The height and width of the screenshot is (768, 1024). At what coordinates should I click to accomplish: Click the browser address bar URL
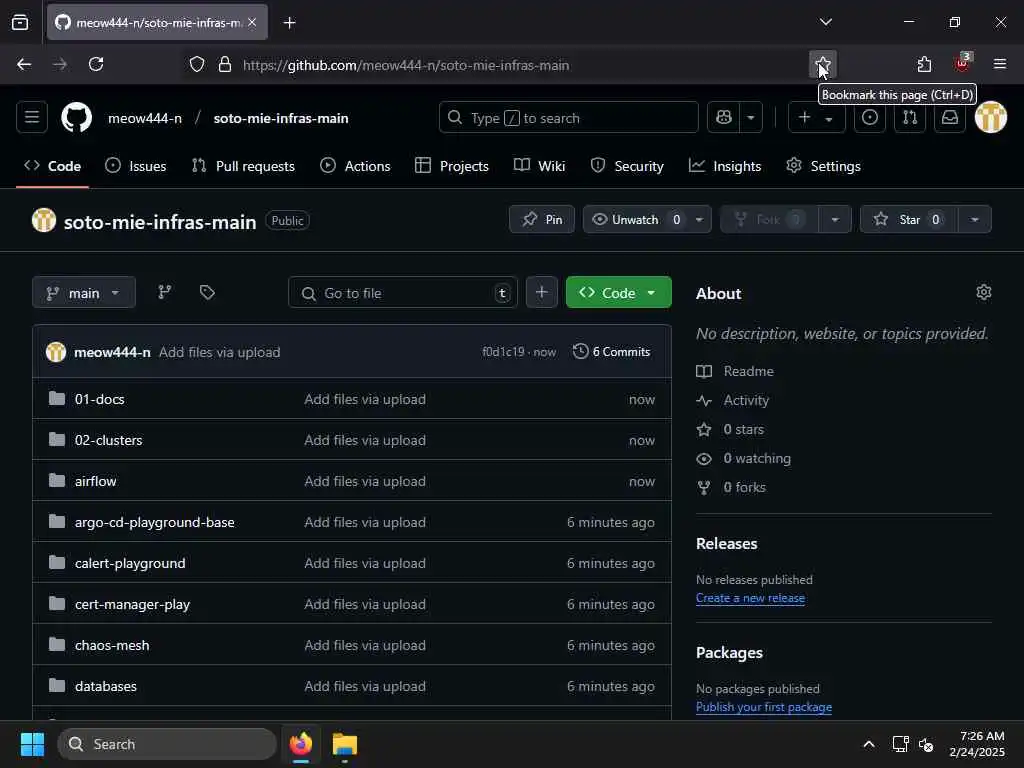click(406, 65)
